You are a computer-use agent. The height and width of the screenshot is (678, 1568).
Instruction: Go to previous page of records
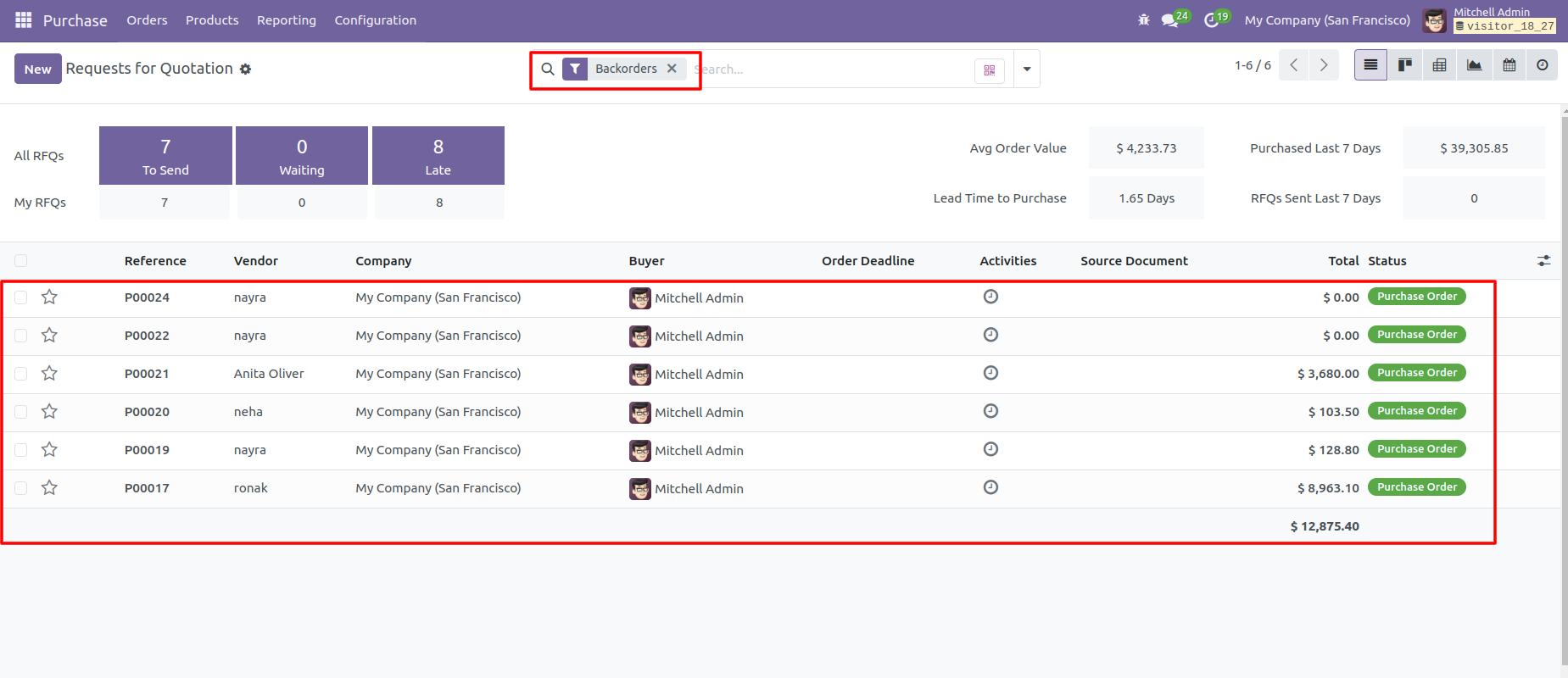(1293, 65)
